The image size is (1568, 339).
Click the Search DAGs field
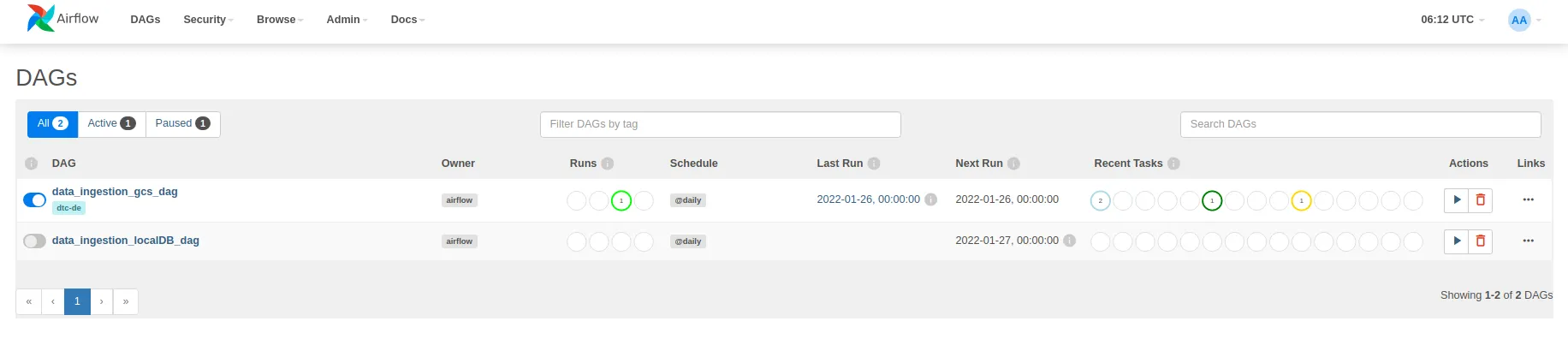(1361, 124)
